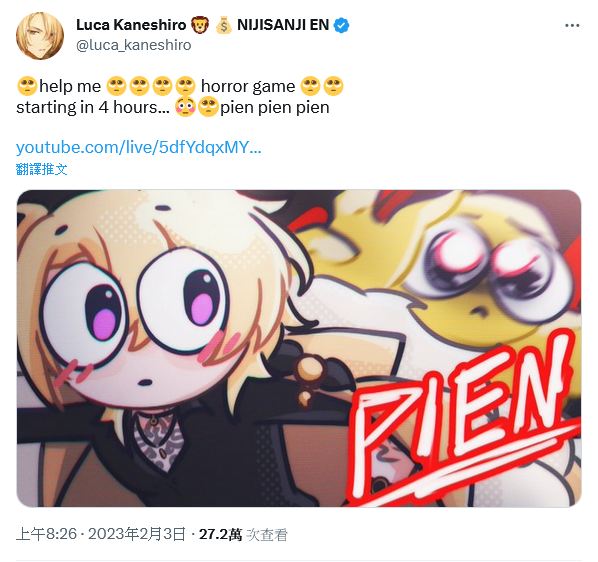Screen dimensions: 598x562
Task: Open the three-dot more options menu
Action: [572, 26]
